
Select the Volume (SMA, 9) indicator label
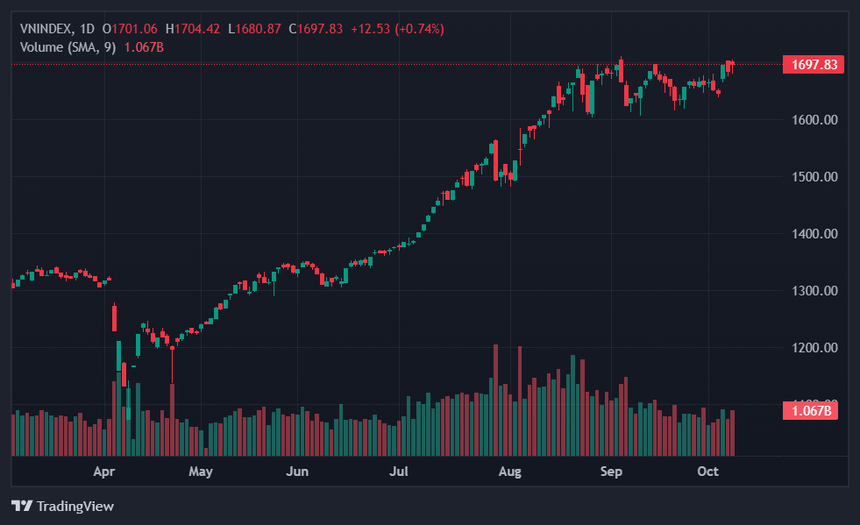tap(66, 46)
